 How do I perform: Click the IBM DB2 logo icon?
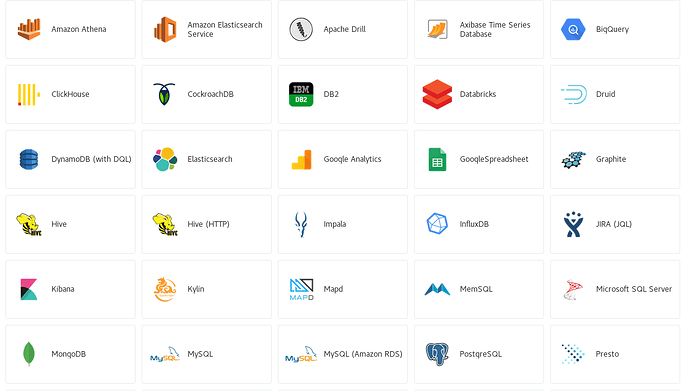301,94
